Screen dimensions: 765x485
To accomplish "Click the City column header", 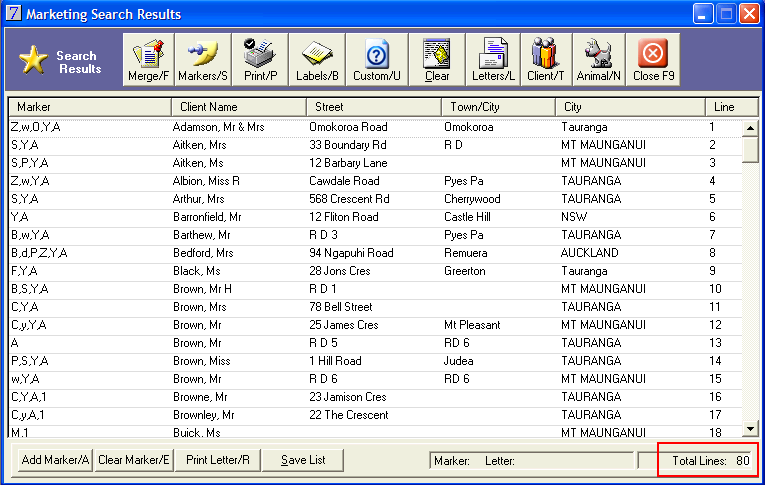I will pos(630,107).
